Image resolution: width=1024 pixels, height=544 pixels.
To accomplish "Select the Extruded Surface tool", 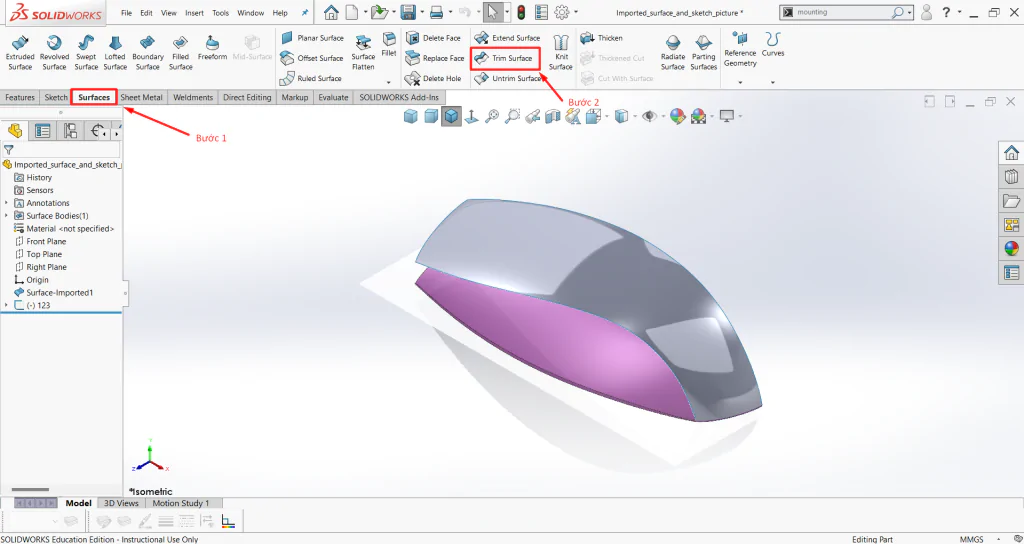I will click(x=20, y=52).
